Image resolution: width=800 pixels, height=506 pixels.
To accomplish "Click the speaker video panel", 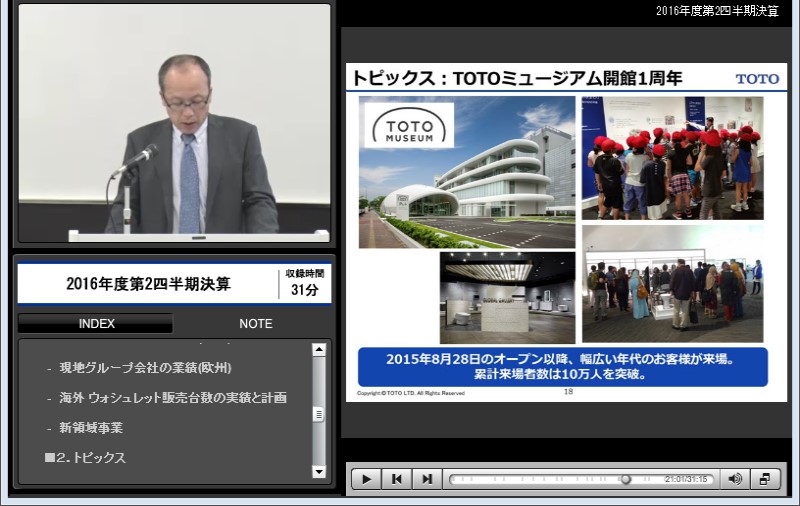I will tap(174, 122).
